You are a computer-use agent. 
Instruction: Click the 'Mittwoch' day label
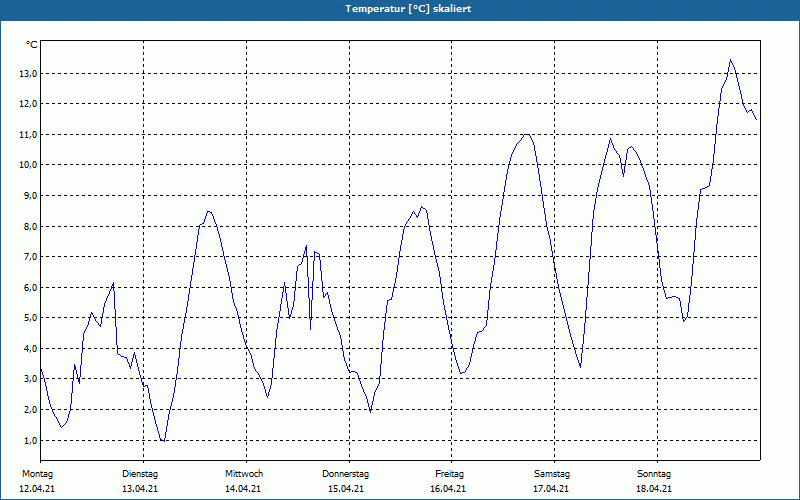[244, 474]
